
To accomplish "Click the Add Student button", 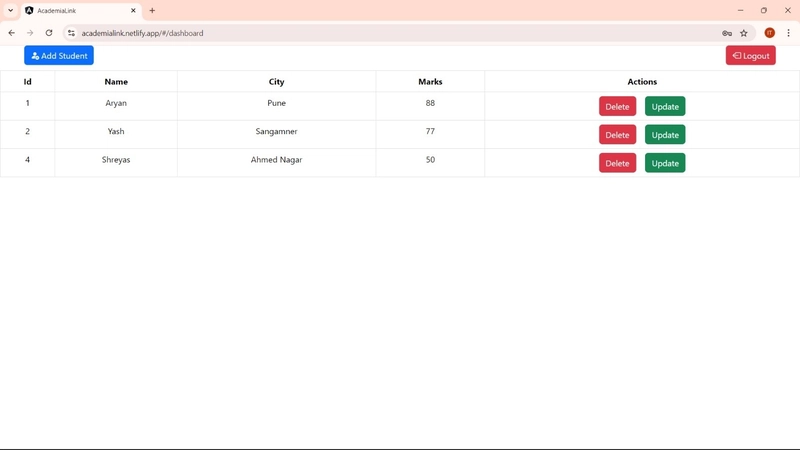I will [x=59, y=56].
